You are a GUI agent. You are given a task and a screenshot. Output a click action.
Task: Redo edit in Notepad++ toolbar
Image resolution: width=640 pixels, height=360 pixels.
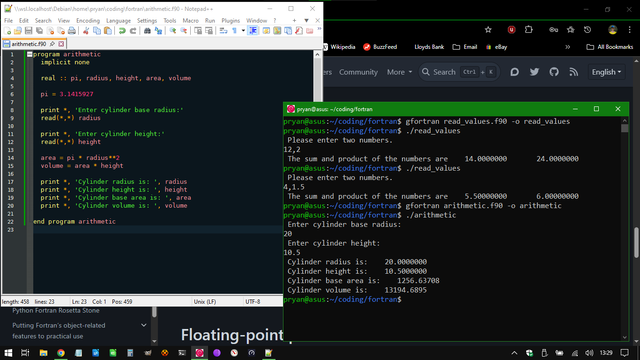click(133, 31)
